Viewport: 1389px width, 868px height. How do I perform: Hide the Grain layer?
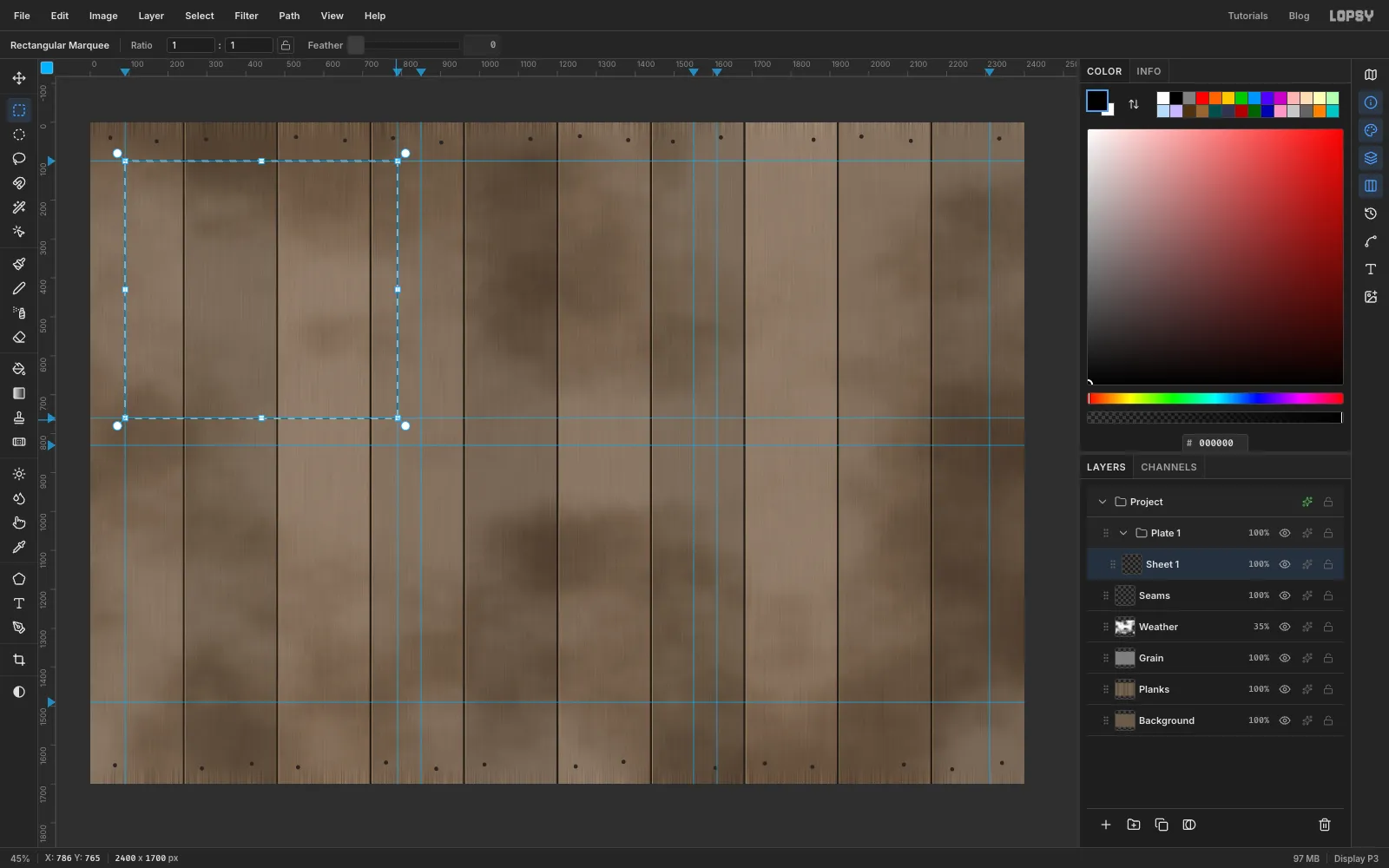click(1285, 658)
